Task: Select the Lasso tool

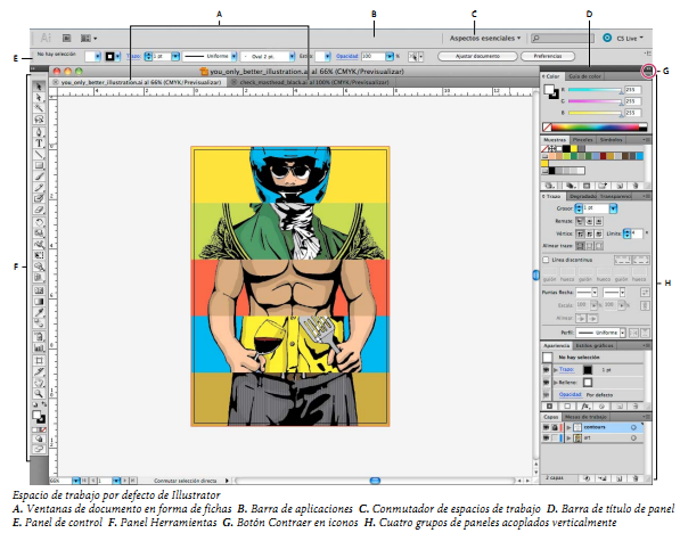Action: click(39, 119)
